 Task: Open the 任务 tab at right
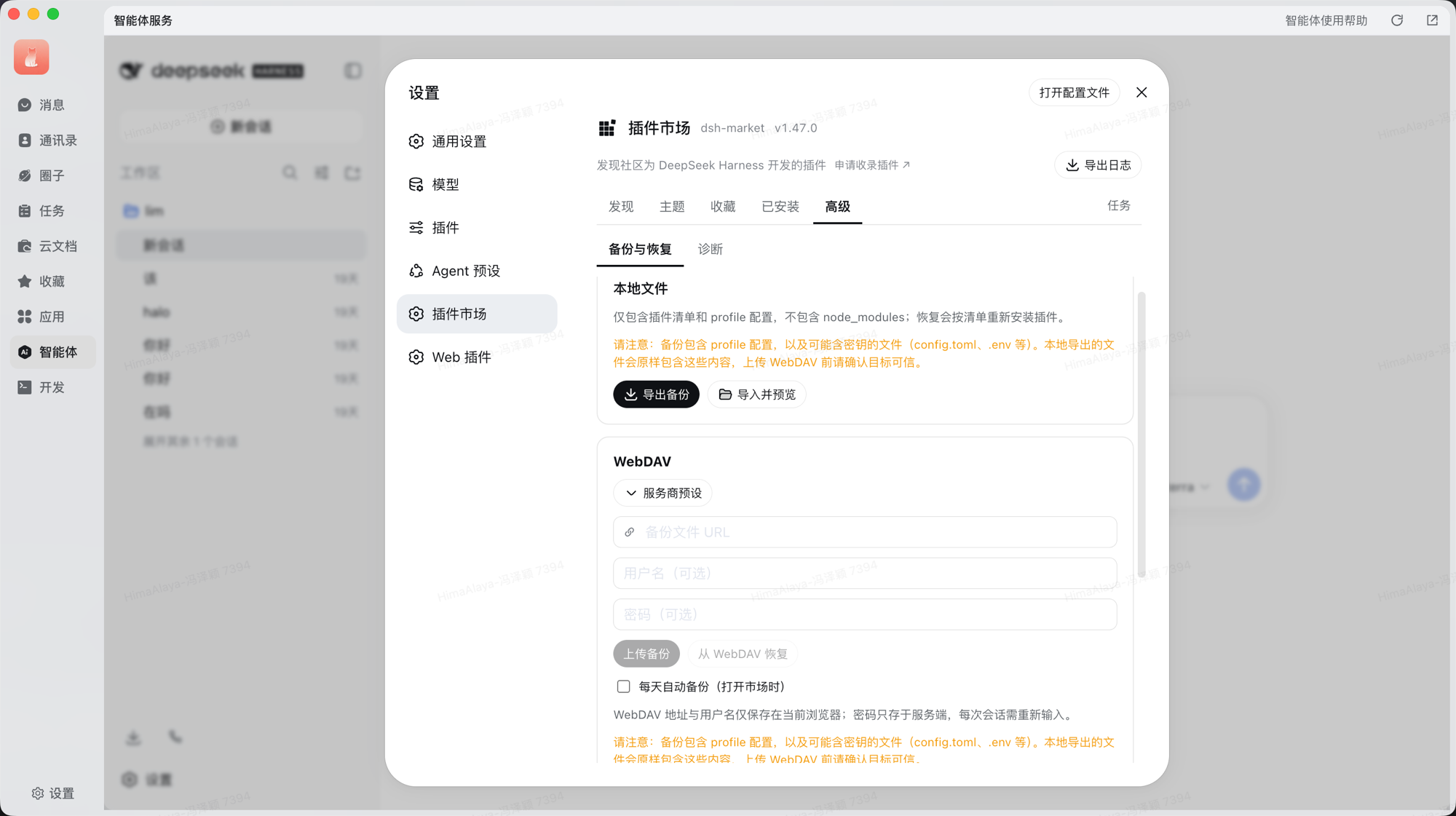1119,205
